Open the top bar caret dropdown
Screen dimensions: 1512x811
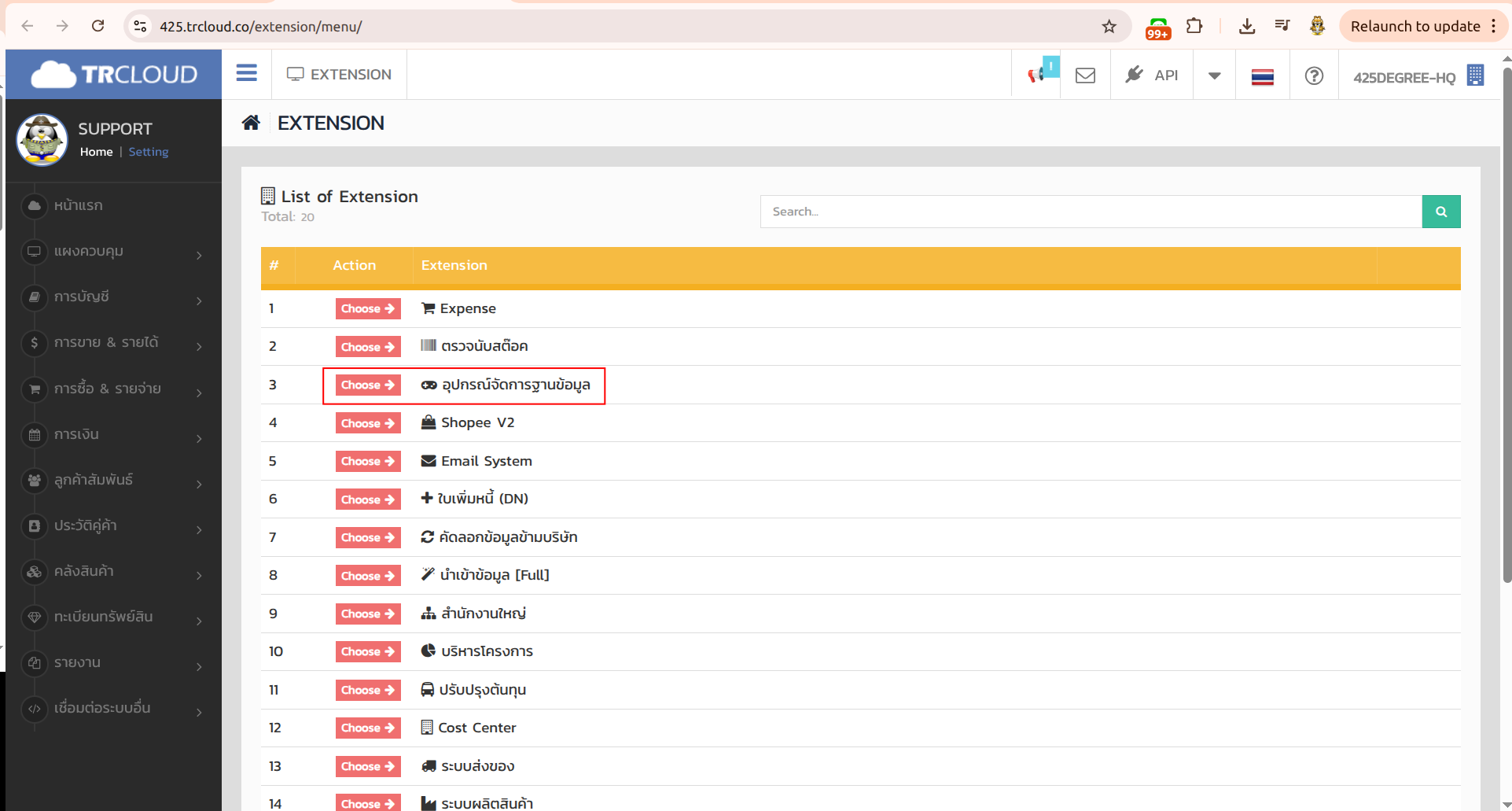pyautogui.click(x=1214, y=76)
